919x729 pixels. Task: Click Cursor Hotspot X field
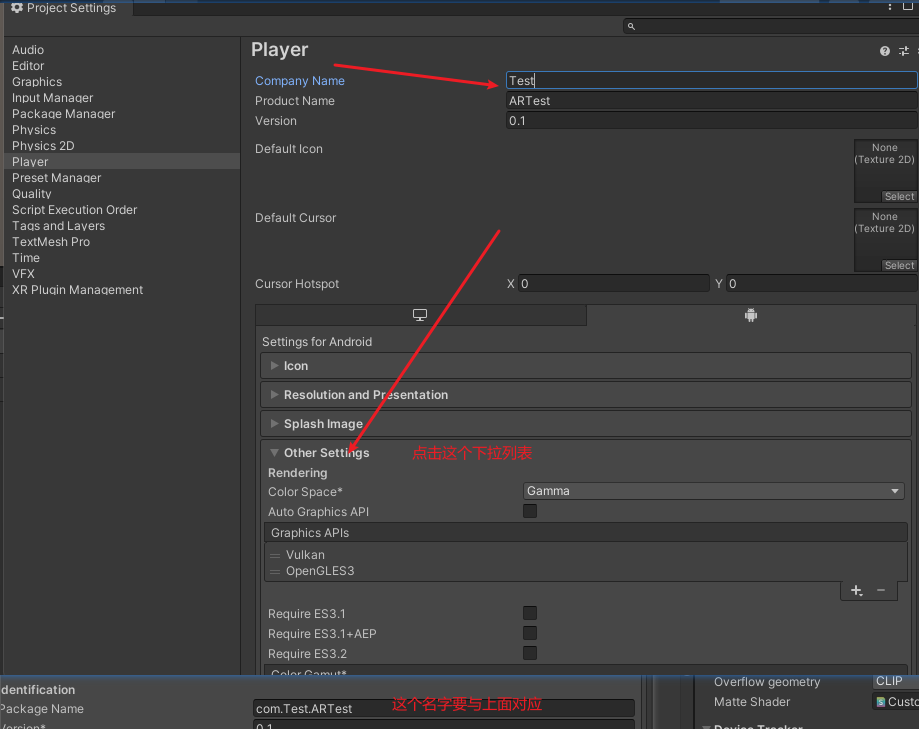[614, 284]
